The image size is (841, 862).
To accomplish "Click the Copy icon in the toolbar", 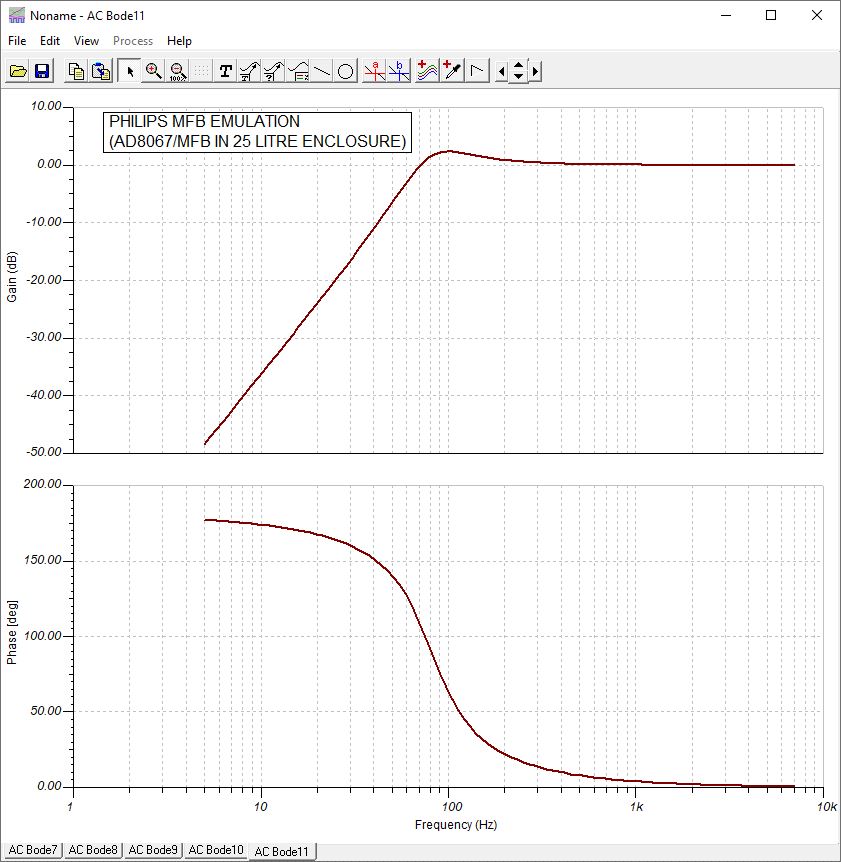I will coord(76,71).
